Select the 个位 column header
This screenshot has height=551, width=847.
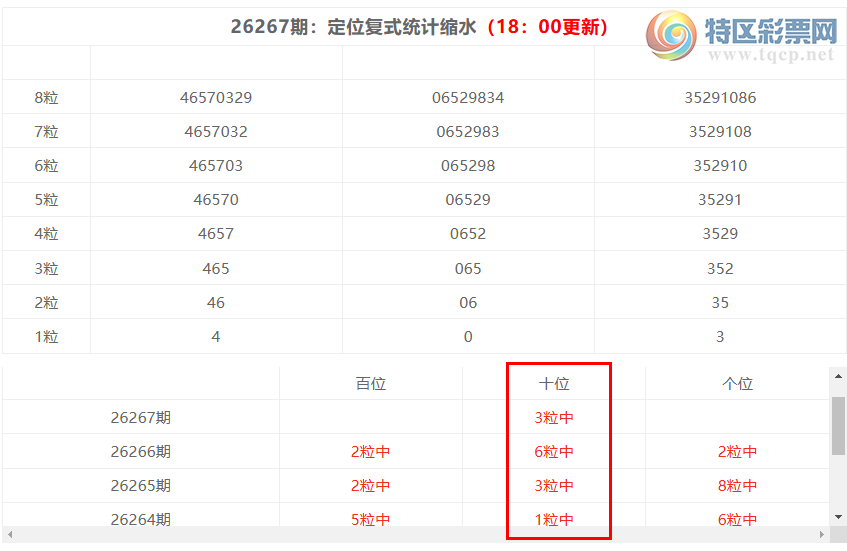(x=737, y=384)
